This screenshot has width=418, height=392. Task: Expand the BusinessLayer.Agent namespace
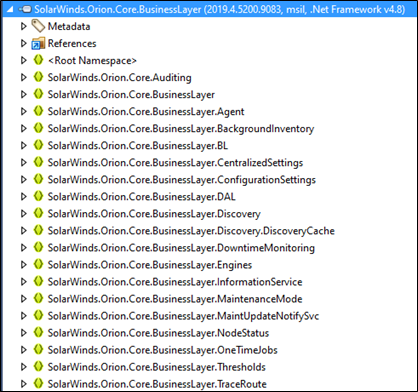coord(23,111)
